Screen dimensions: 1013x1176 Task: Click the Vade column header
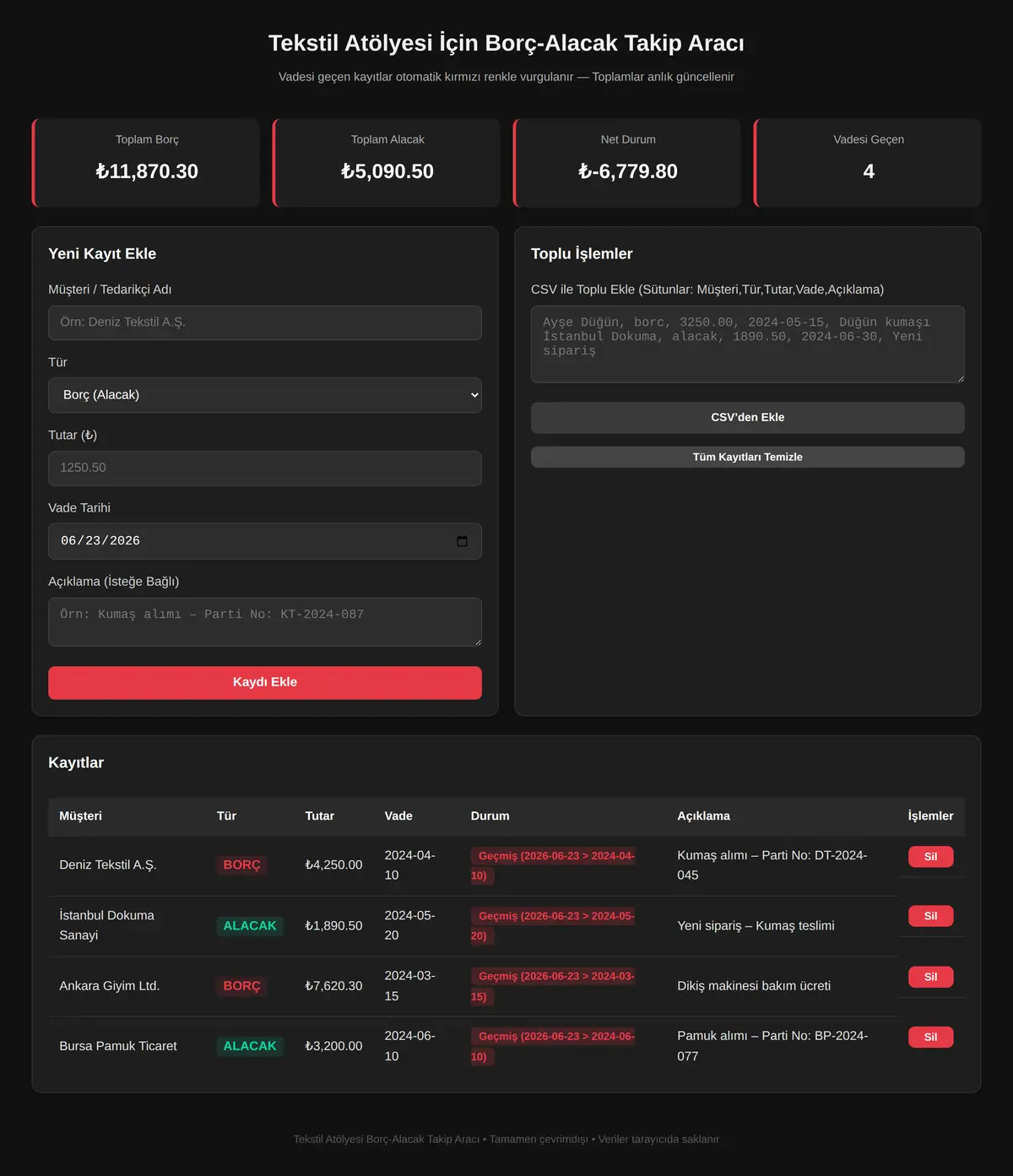[398, 816]
